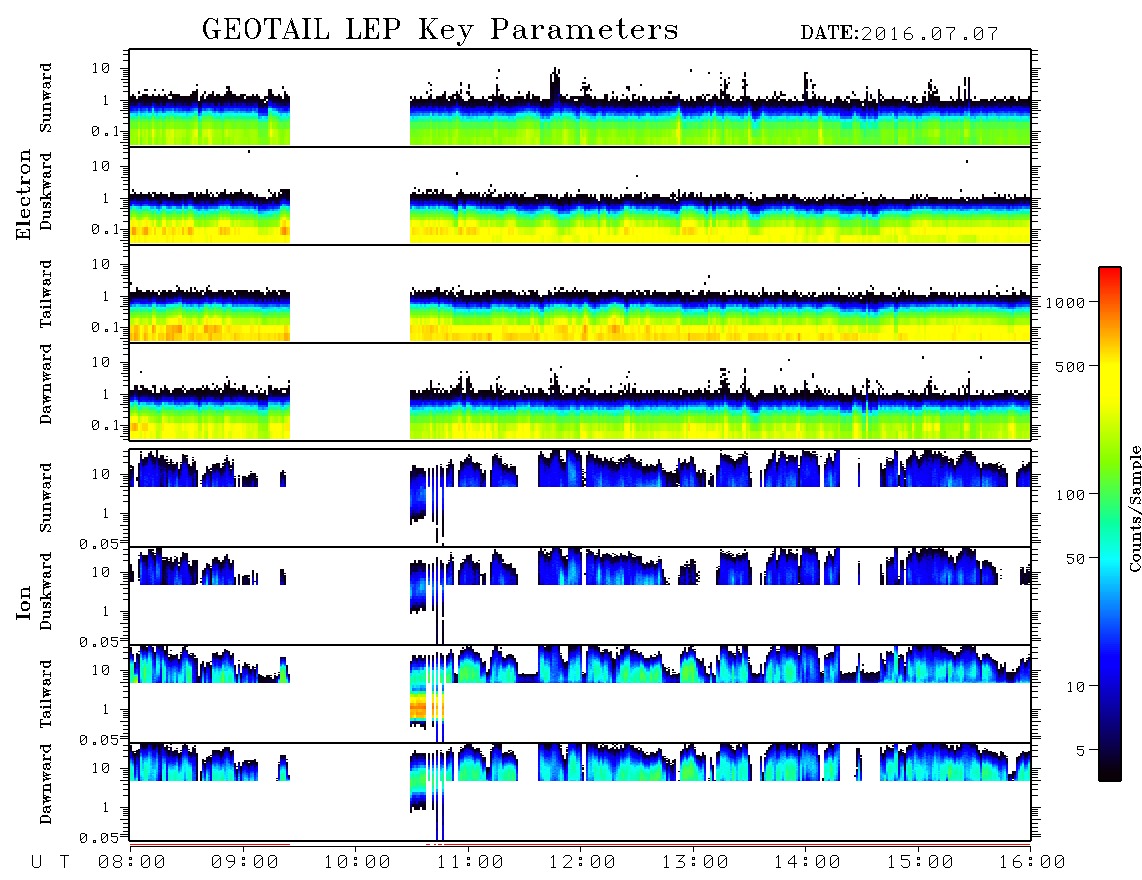Select the "15:00" time tick label

[x=920, y=863]
